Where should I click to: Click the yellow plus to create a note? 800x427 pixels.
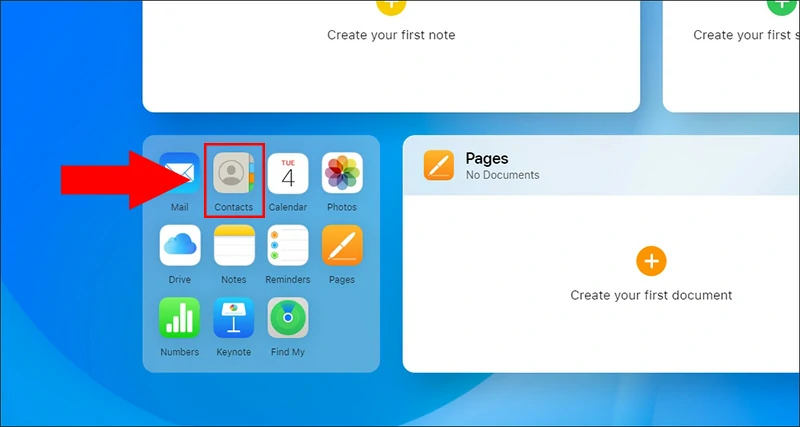(391, 5)
